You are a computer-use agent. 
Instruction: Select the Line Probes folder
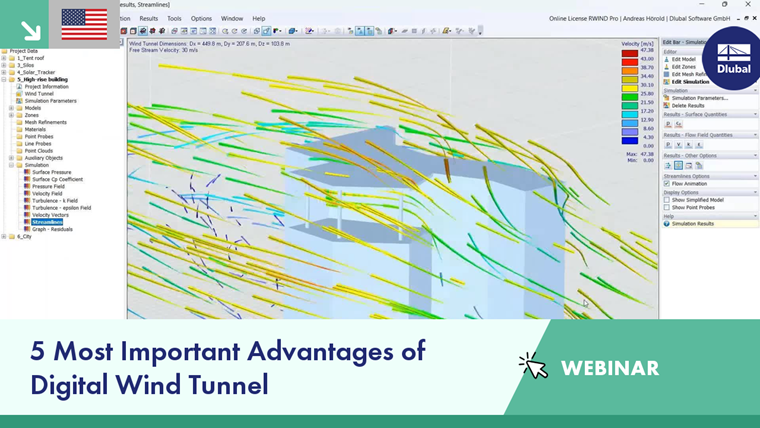click(38, 144)
